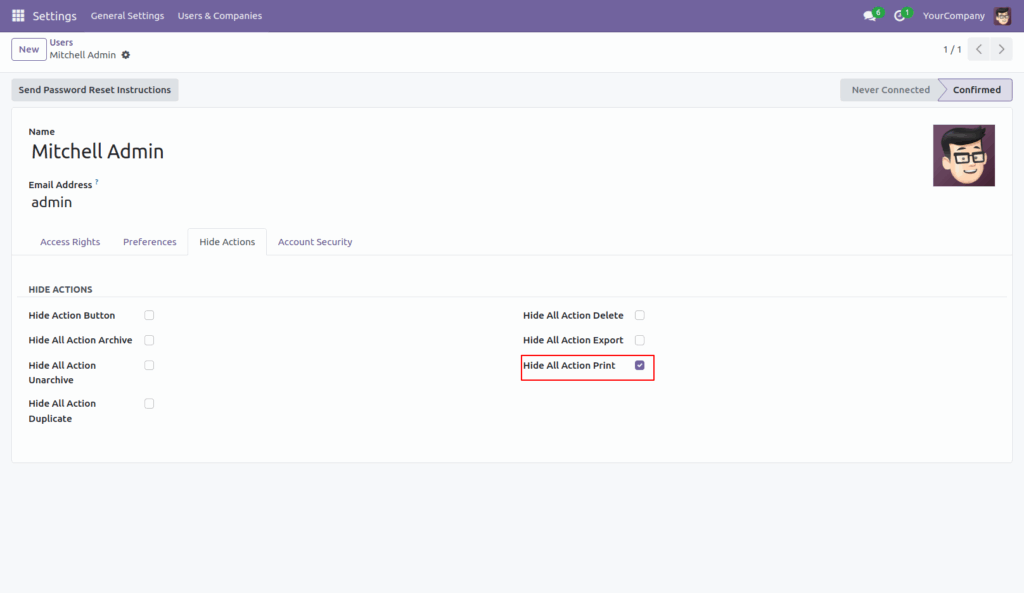Uncheck Hide All Action Print
Image resolution: width=1024 pixels, height=593 pixels.
(639, 365)
